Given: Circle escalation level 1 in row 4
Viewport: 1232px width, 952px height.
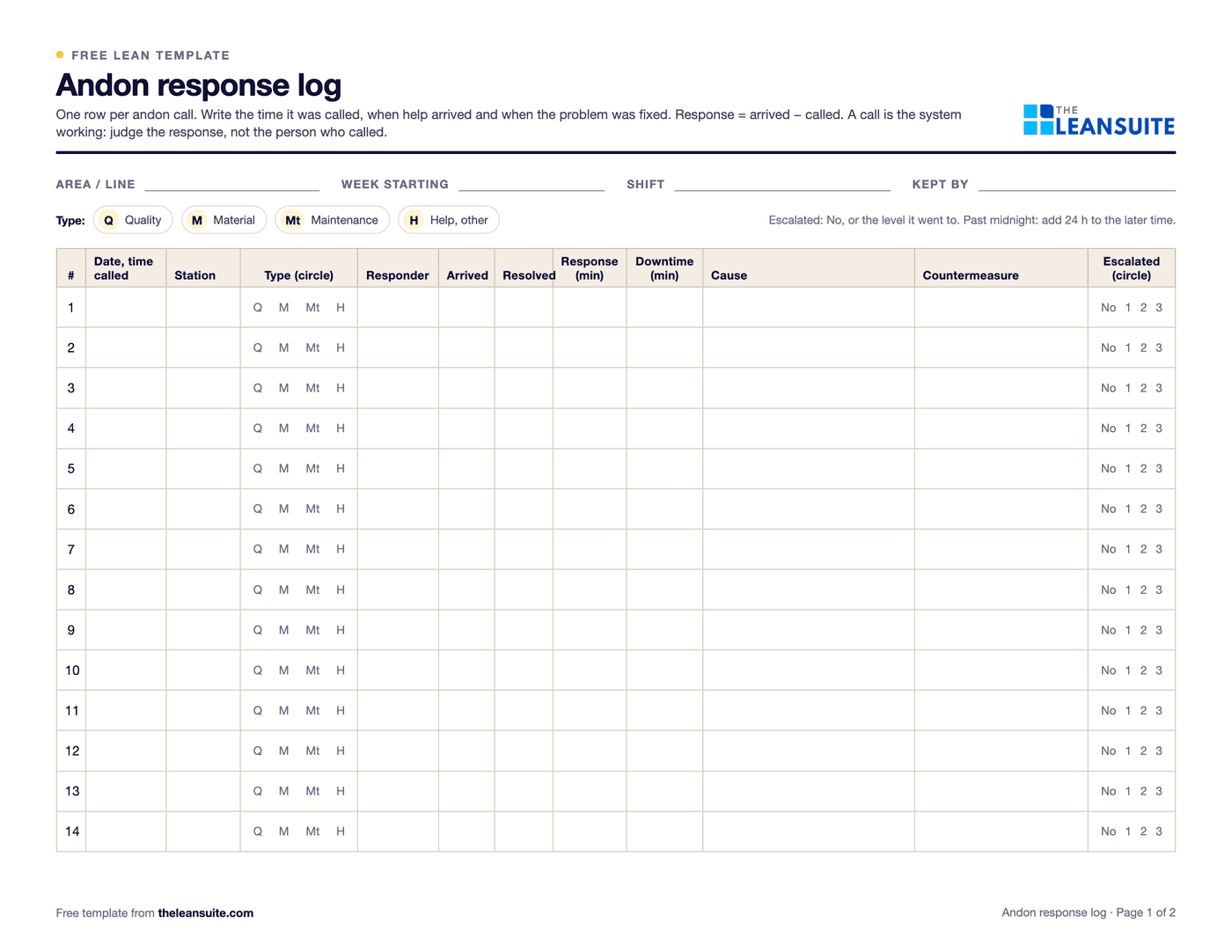Looking at the screenshot, I should pyautogui.click(x=1128, y=428).
